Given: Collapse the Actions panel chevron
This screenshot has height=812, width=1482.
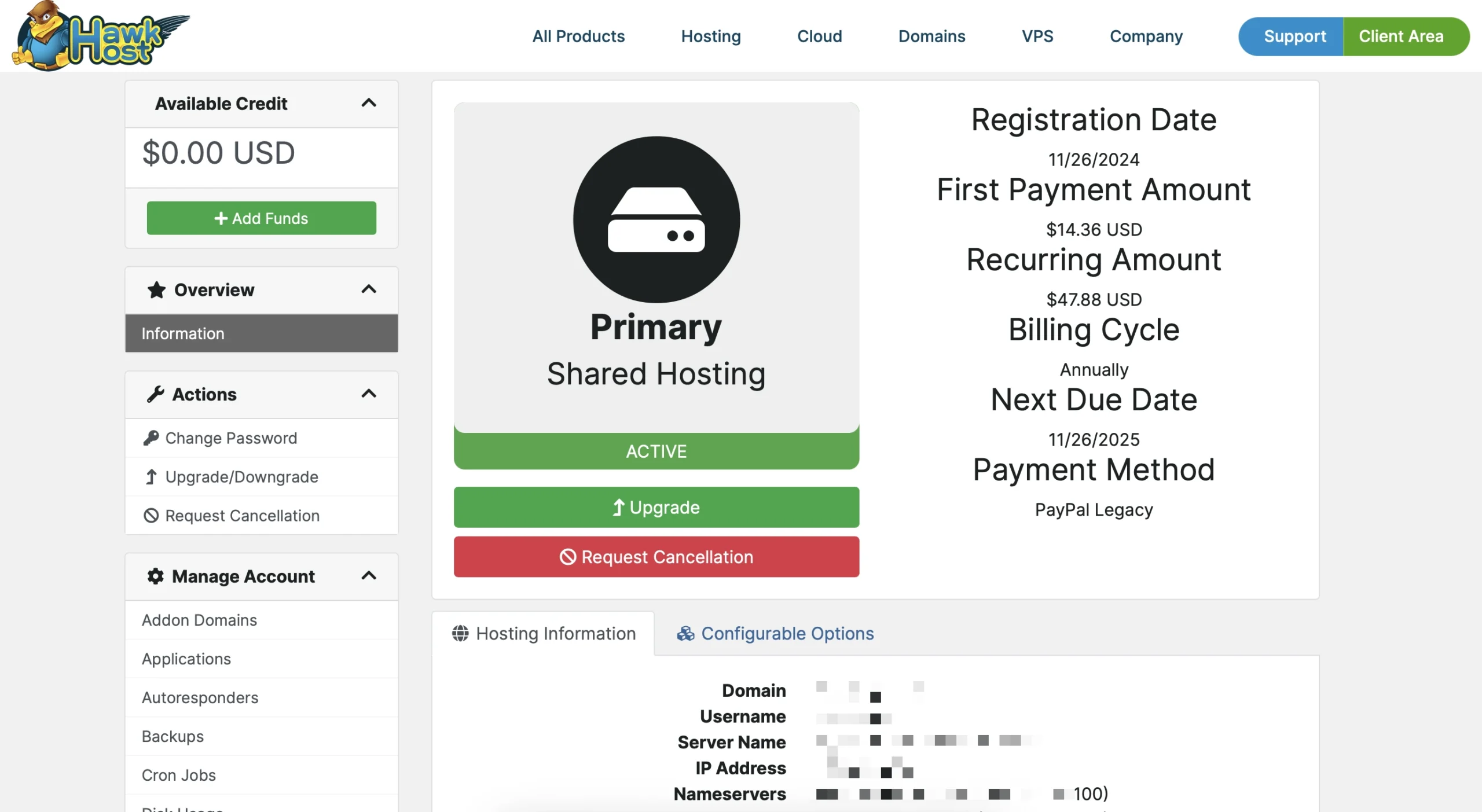Looking at the screenshot, I should (x=369, y=394).
